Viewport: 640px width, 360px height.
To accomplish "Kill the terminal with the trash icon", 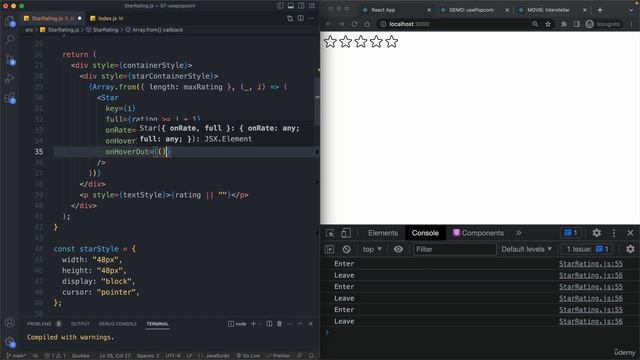I will pyautogui.click(x=280, y=324).
